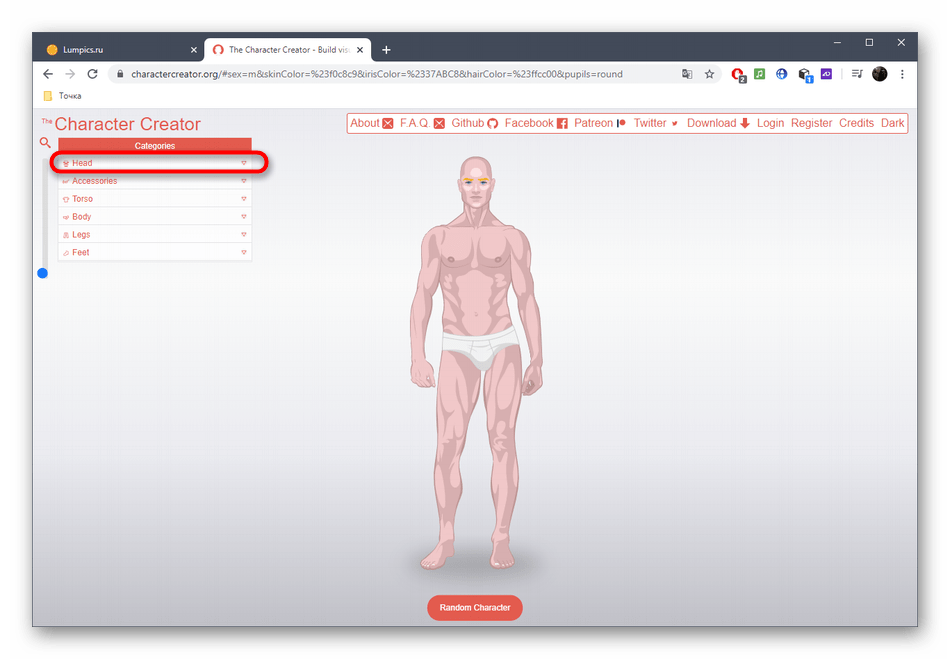Click the Random Character button
950x659 pixels.
[475, 608]
